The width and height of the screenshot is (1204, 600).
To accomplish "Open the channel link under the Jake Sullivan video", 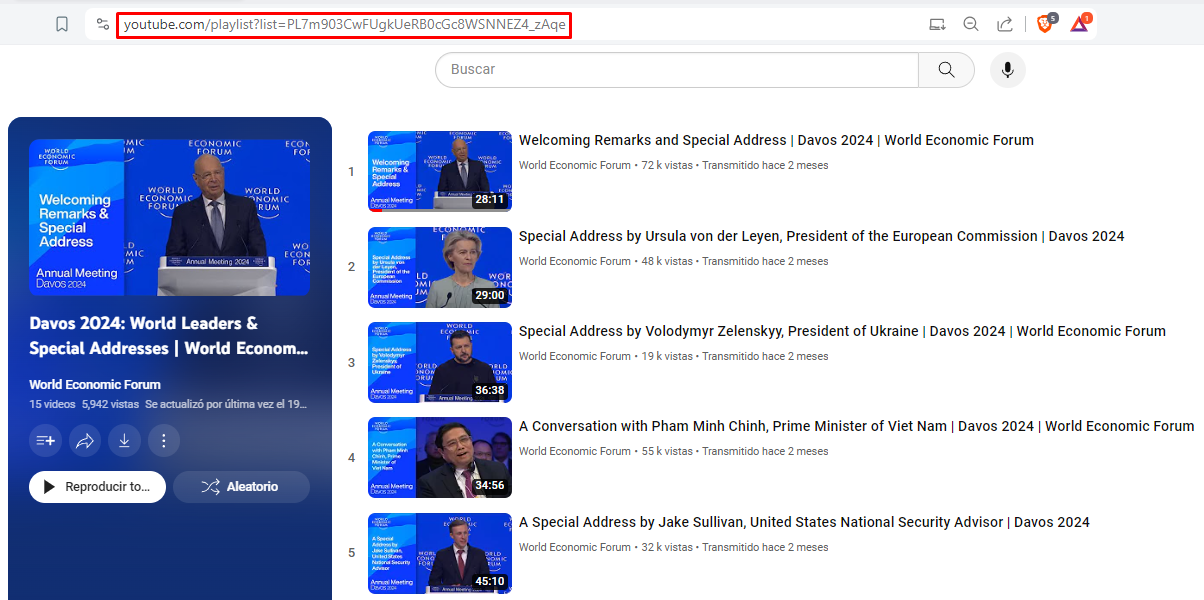I will tap(575, 548).
